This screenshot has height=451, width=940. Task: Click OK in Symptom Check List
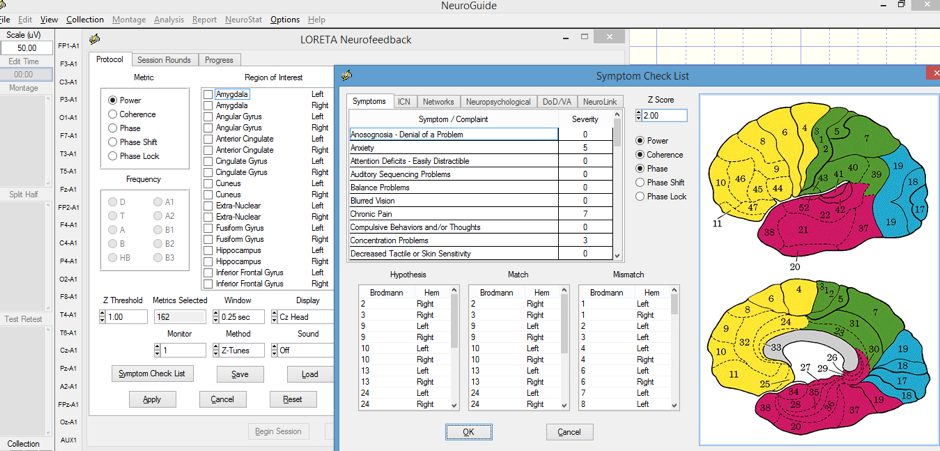[469, 432]
